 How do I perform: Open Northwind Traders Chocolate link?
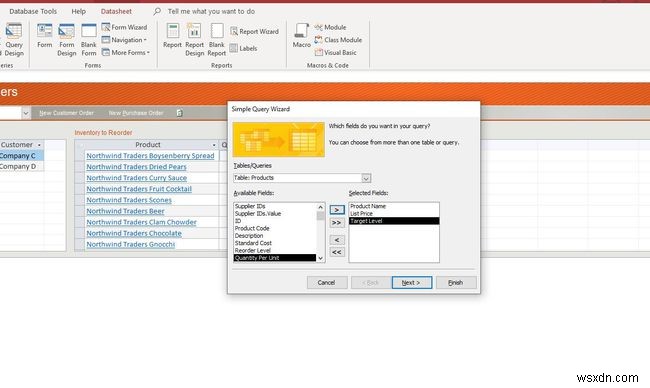pos(134,233)
